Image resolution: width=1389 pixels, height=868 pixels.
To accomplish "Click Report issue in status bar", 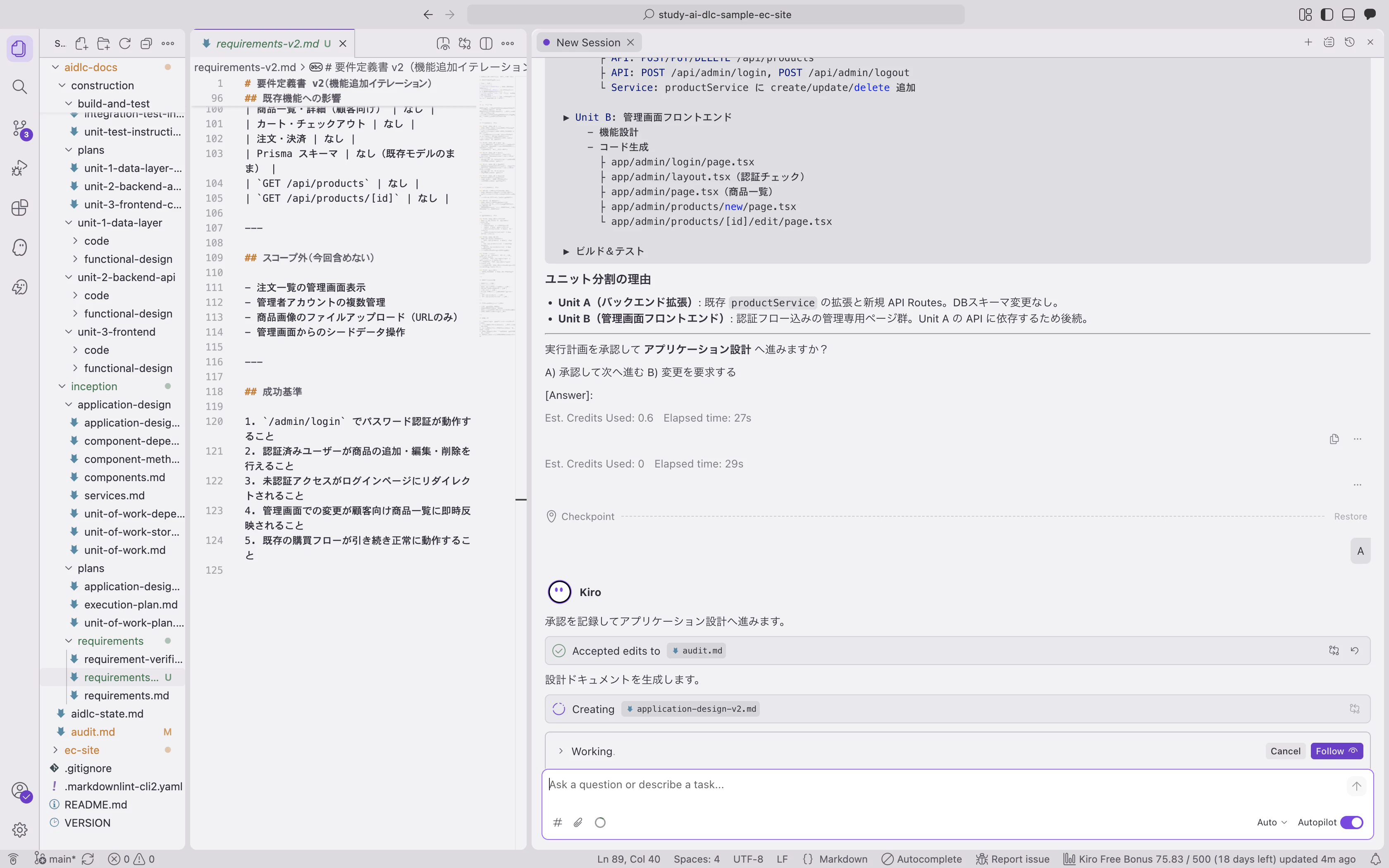I will pos(1013,859).
